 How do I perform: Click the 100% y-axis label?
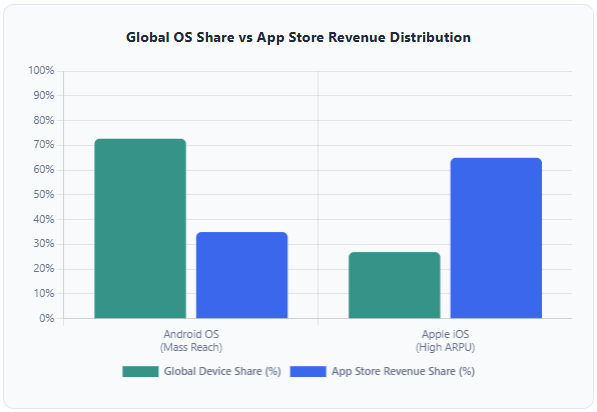coord(41,71)
